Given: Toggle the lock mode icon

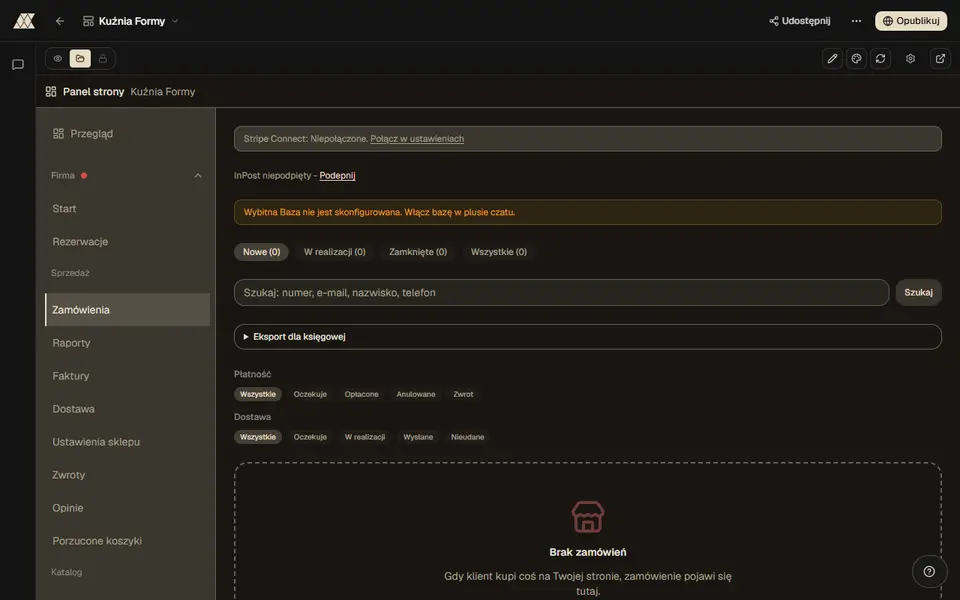Looking at the screenshot, I should [x=103, y=59].
